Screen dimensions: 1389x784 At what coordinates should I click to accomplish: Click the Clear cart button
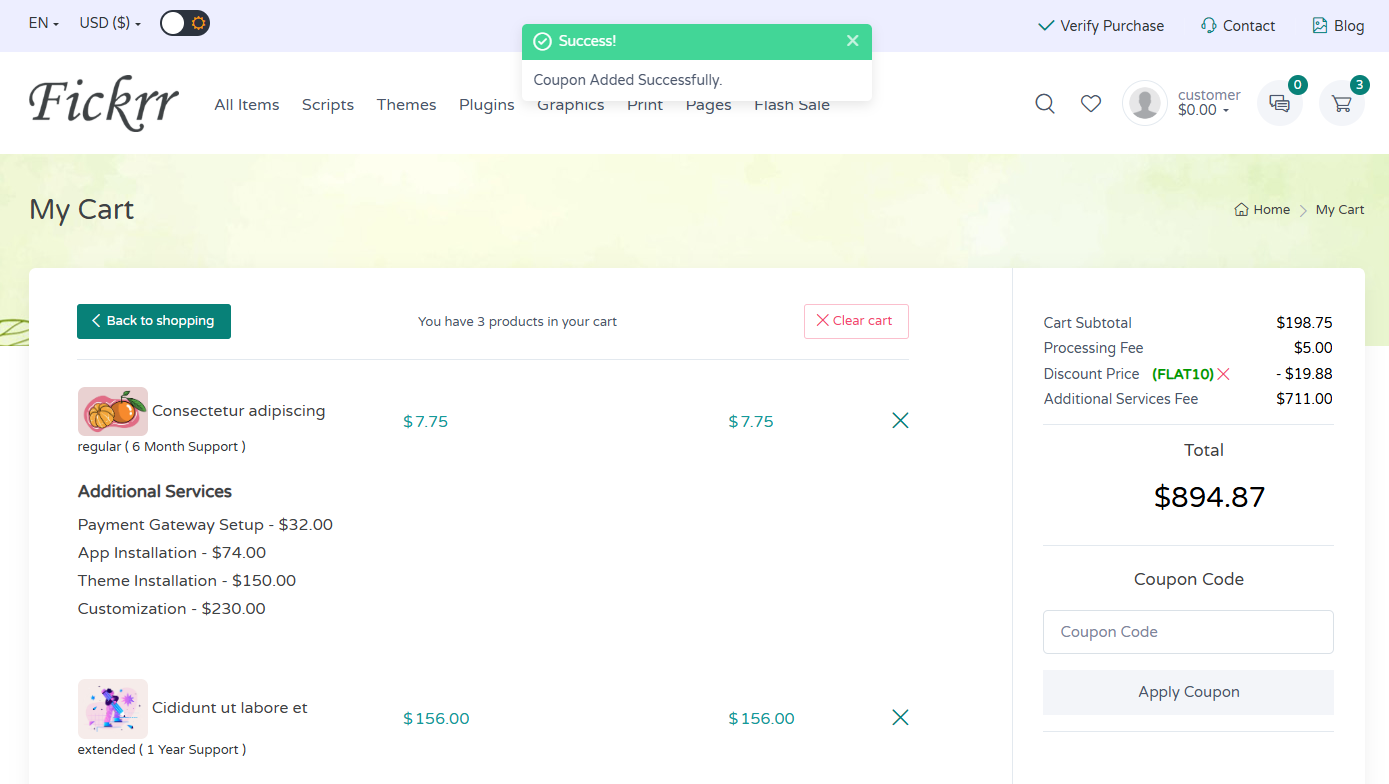(856, 321)
